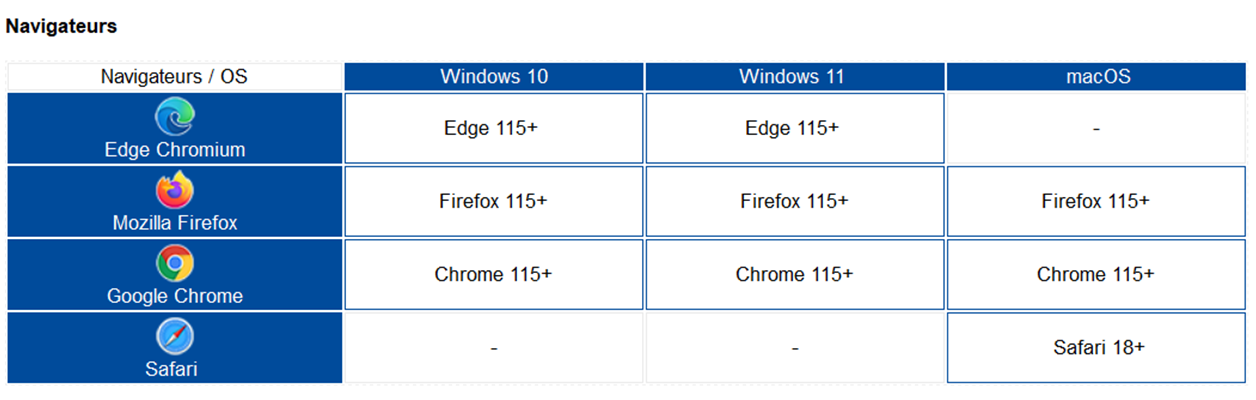
Task: Click the Google Chrome row label
Action: (175, 296)
